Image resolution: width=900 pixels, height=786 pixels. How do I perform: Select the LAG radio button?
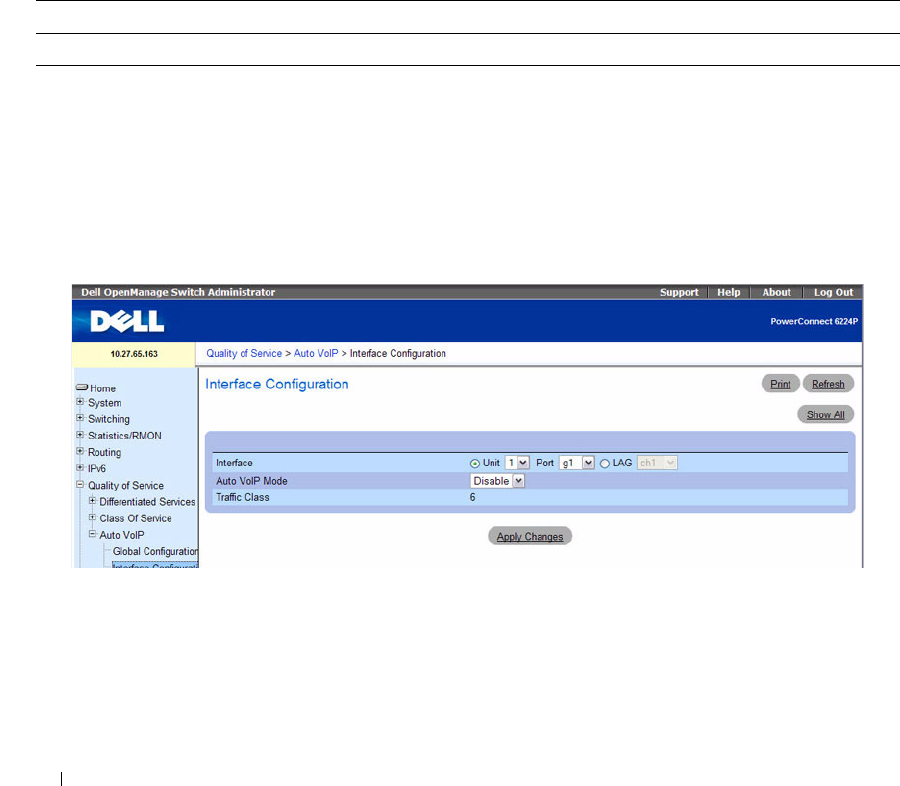(x=604, y=463)
